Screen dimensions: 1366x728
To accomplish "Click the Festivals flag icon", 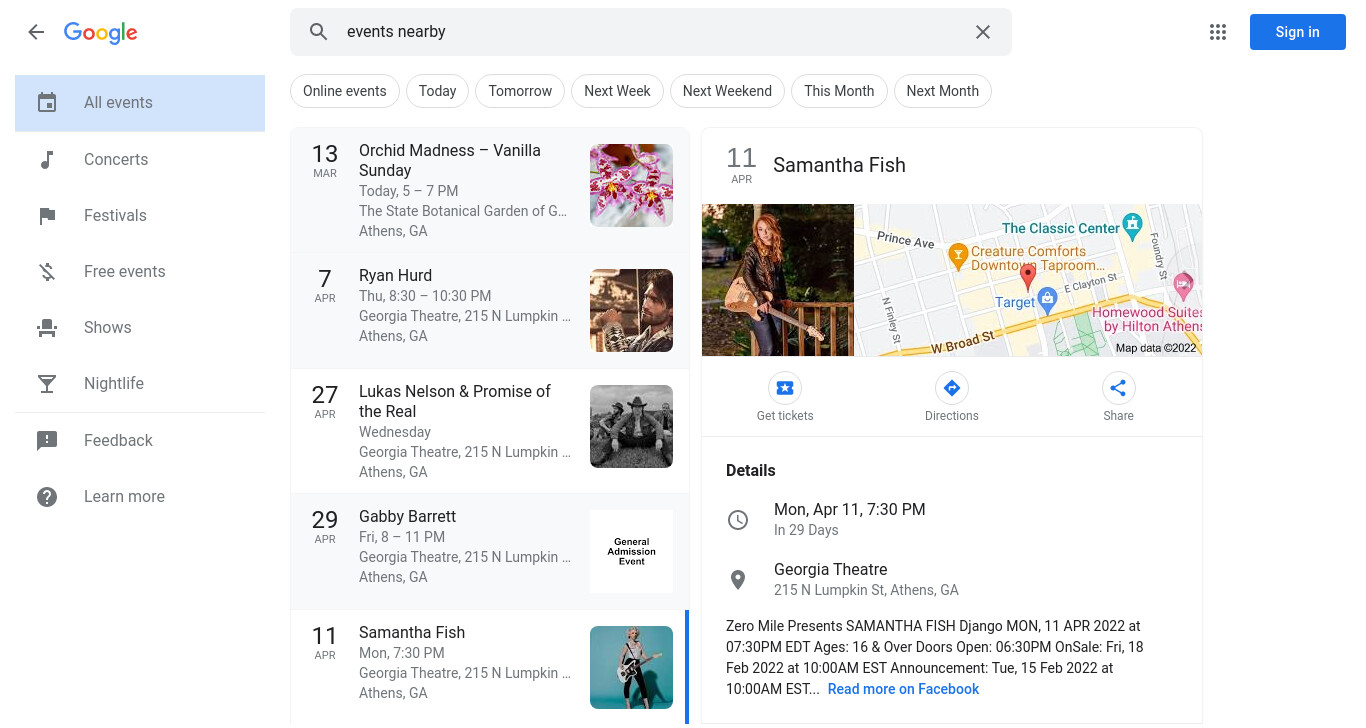I will [x=47, y=215].
